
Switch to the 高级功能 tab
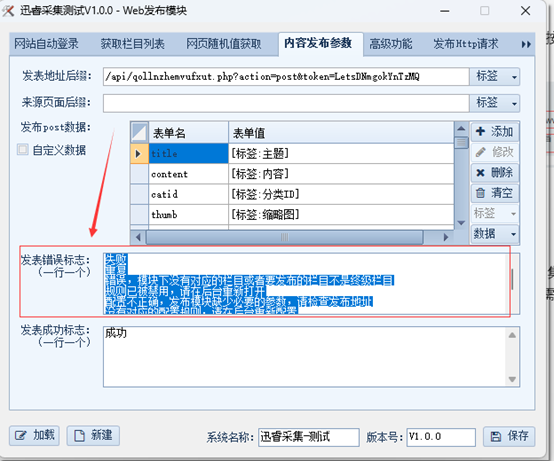[x=391, y=44]
